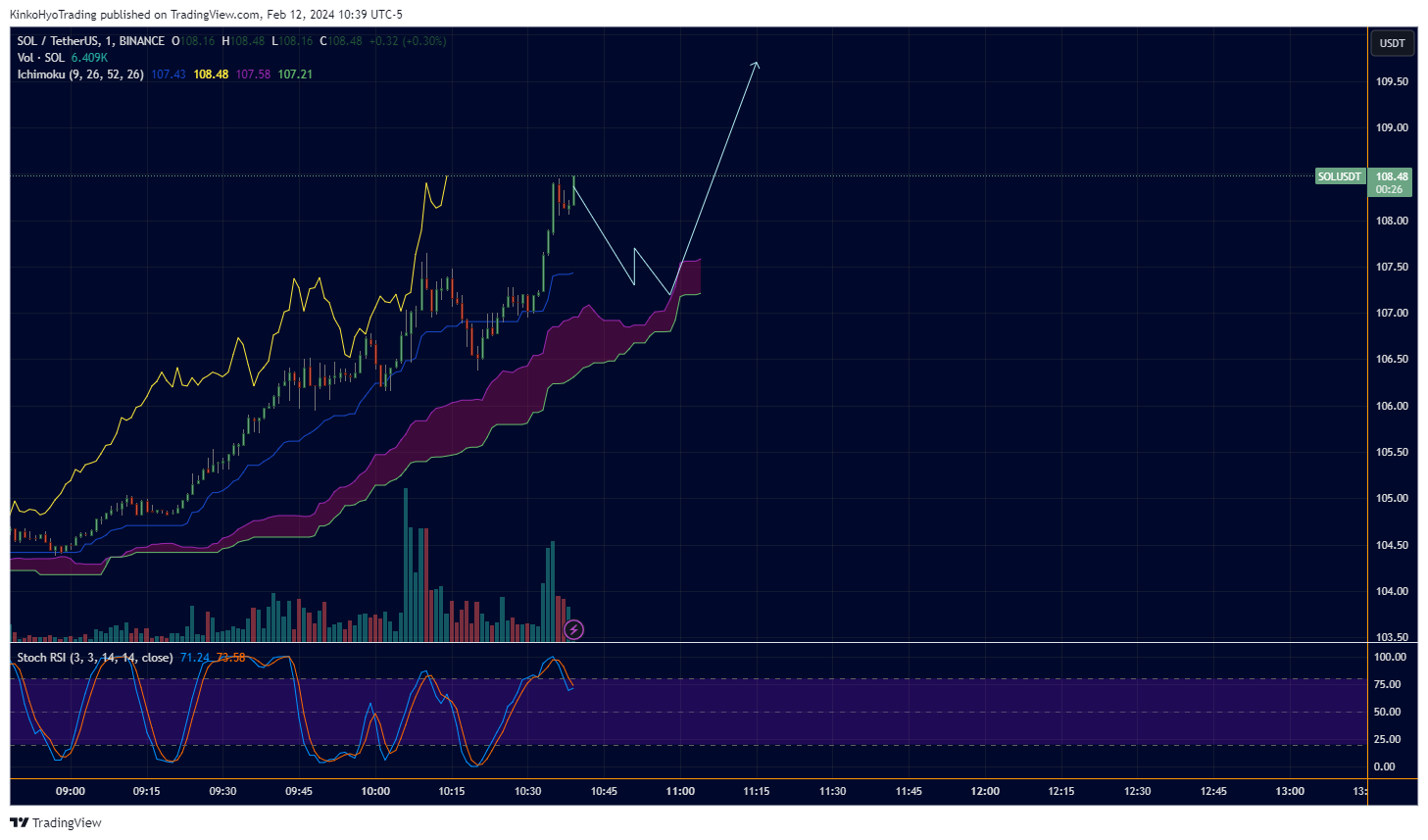Click the 12:15 time axis label
This screenshot has width=1428, height=840.
[x=1061, y=791]
